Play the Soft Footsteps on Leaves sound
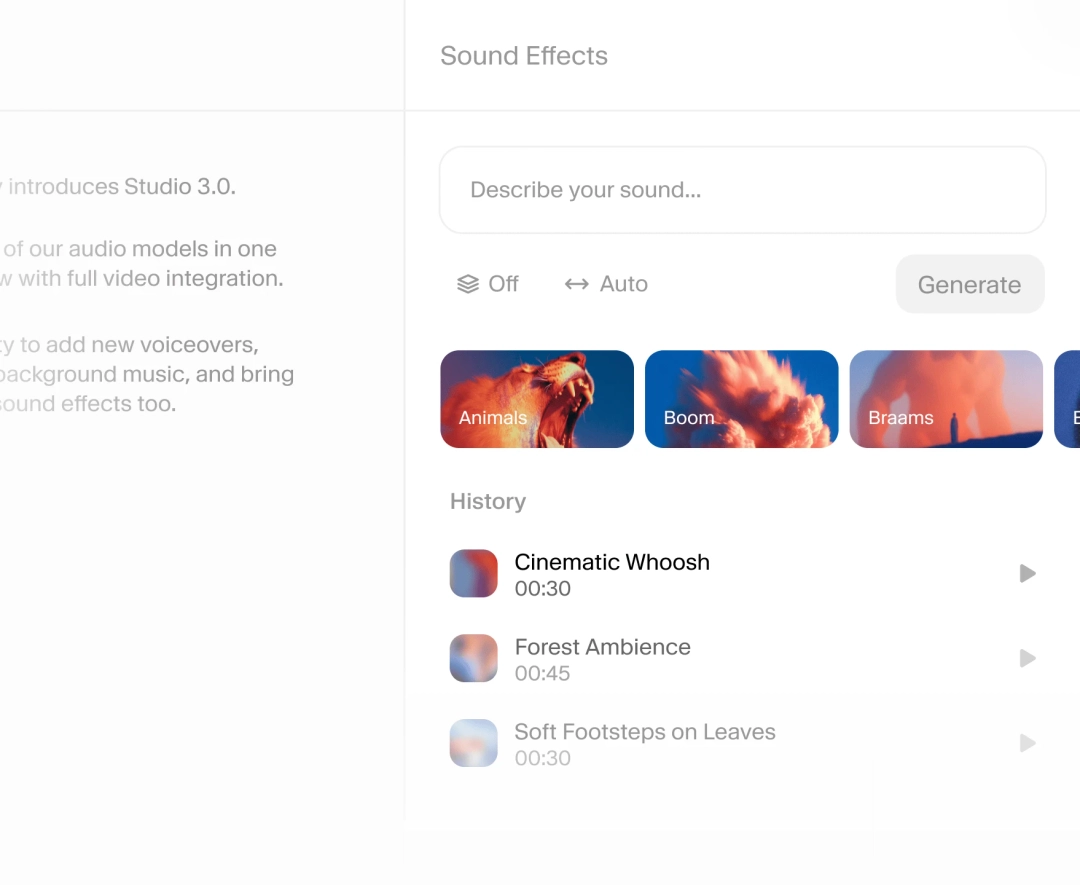Screen dimensions: 1080x885 pos(1027,743)
